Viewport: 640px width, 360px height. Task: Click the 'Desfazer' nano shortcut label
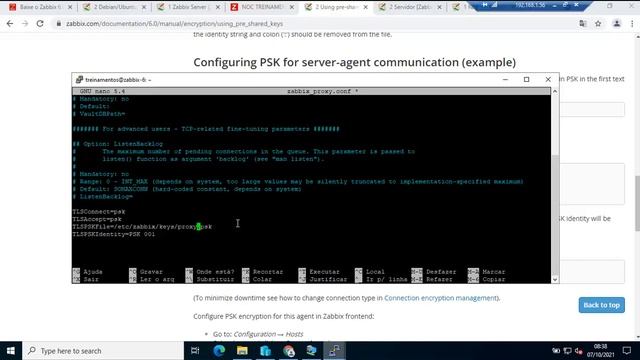[441, 272]
